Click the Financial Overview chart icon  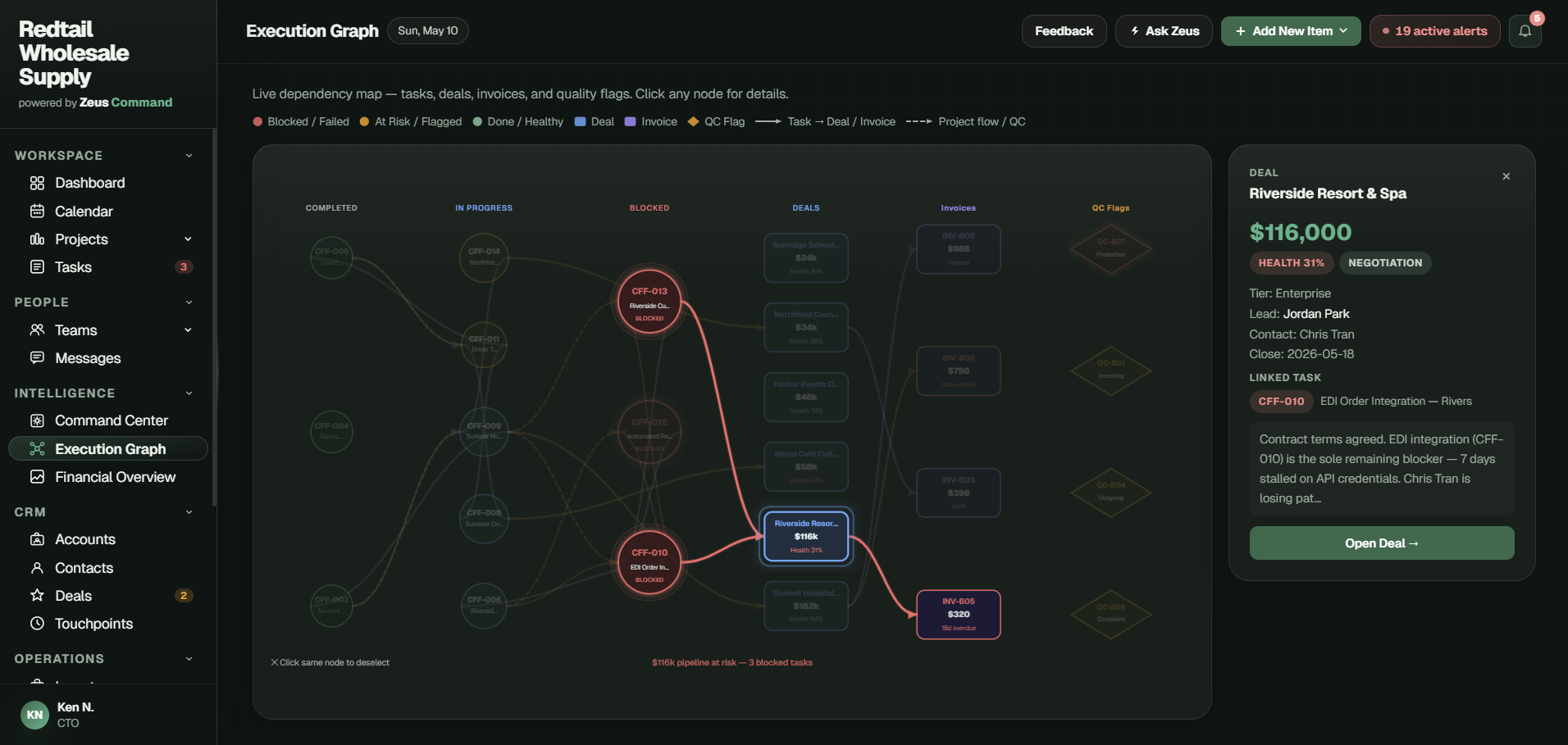pos(37,477)
